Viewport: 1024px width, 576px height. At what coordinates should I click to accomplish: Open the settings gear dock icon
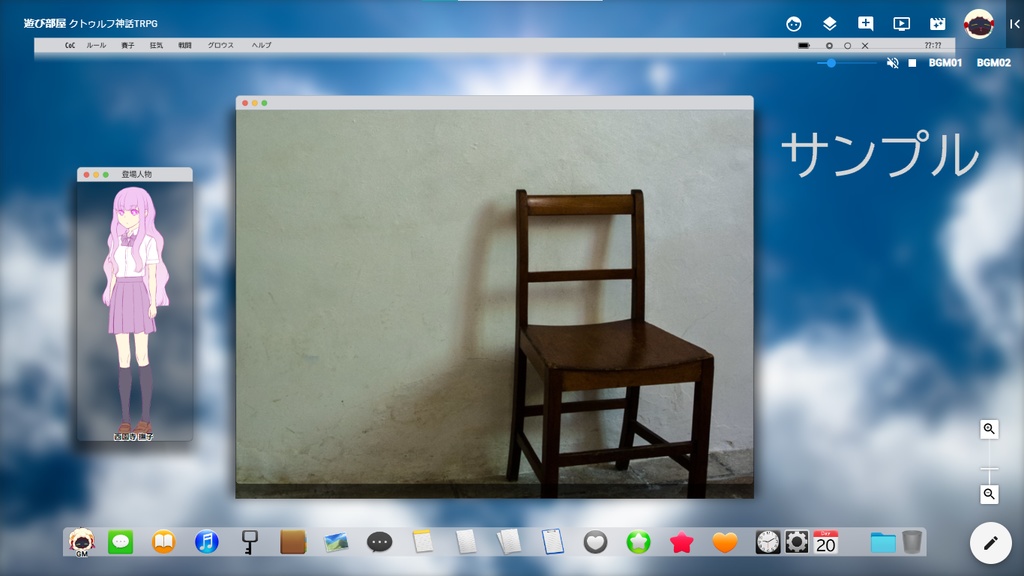coord(797,542)
